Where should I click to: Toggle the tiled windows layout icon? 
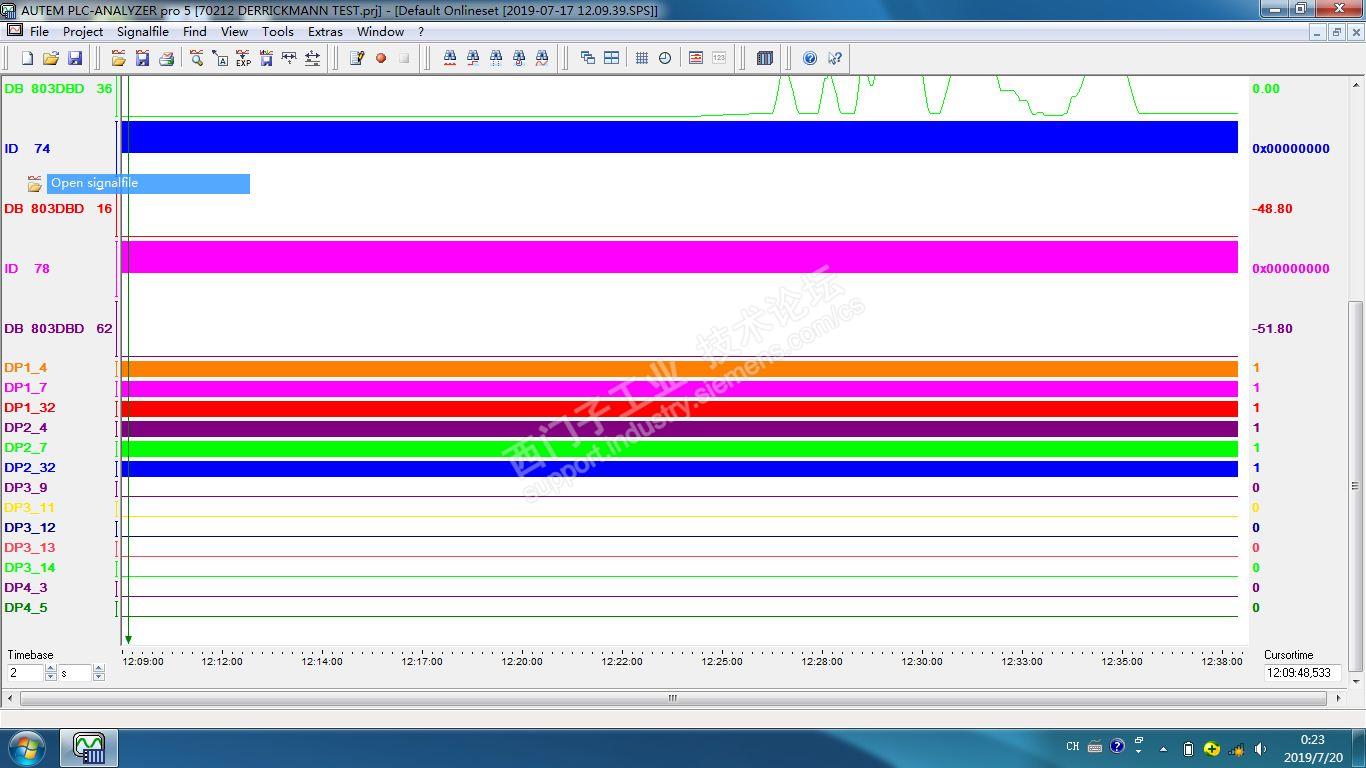pyautogui.click(x=611, y=58)
